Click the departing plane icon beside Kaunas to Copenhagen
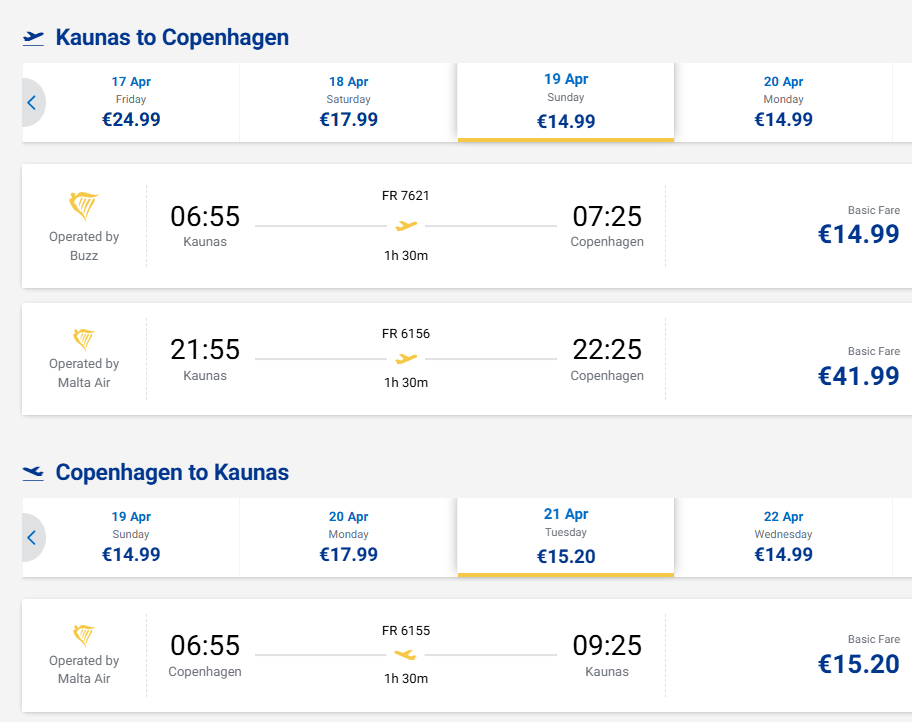This screenshot has width=912, height=722. [34, 38]
